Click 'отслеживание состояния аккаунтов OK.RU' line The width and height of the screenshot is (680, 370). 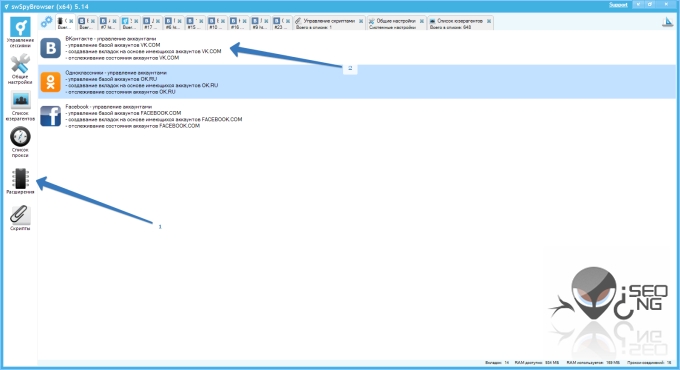(x=121, y=92)
